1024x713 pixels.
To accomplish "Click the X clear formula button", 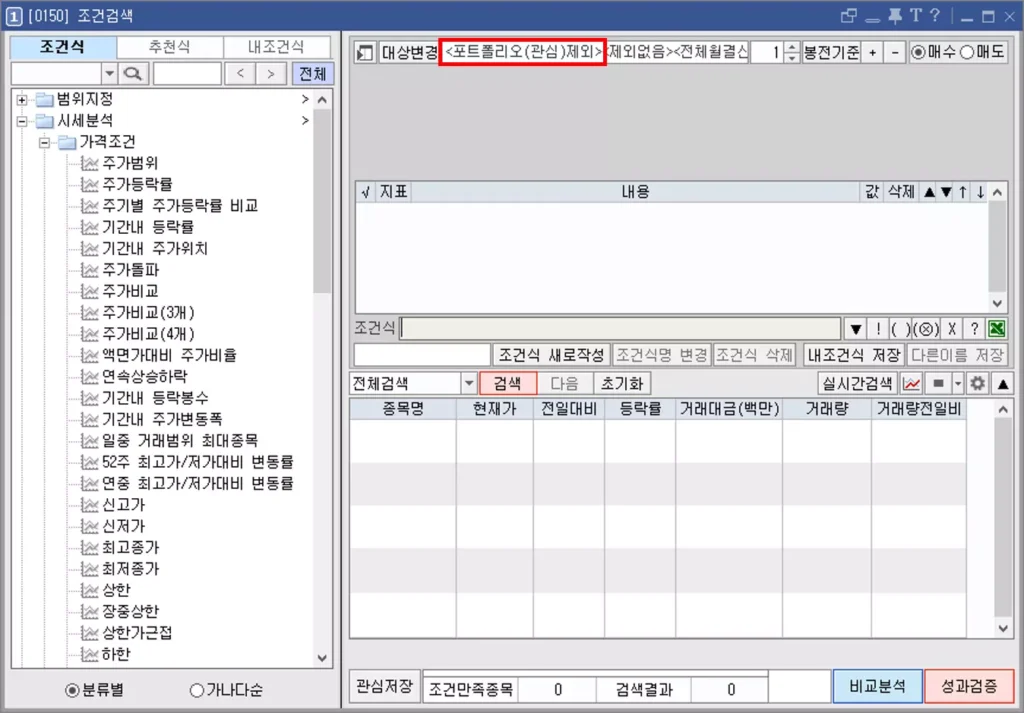I will click(x=952, y=328).
